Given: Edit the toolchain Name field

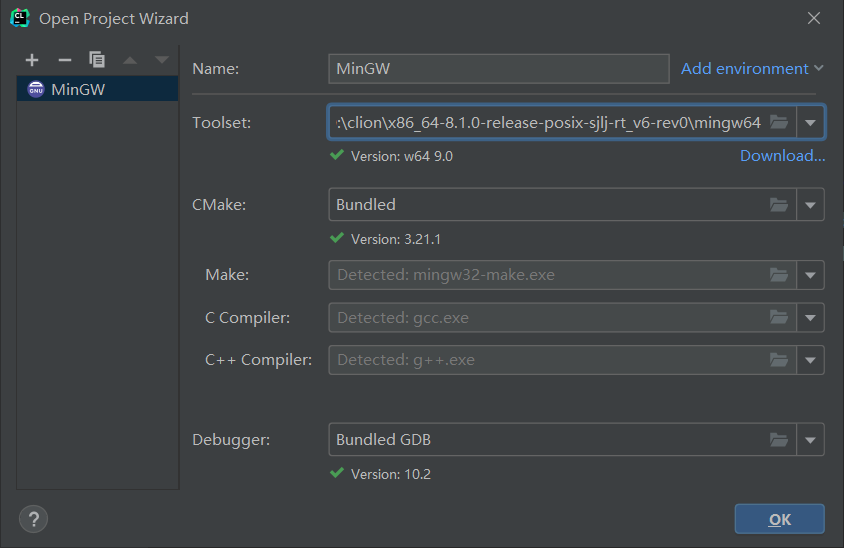Looking at the screenshot, I should click(x=498, y=68).
